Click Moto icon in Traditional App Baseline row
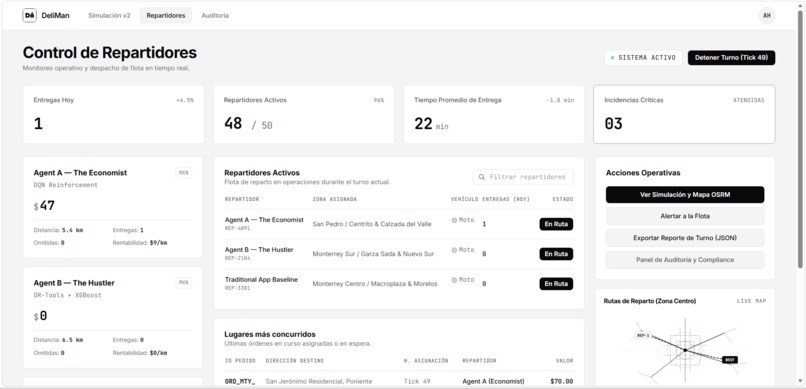This screenshot has width=806, height=389. pos(454,280)
